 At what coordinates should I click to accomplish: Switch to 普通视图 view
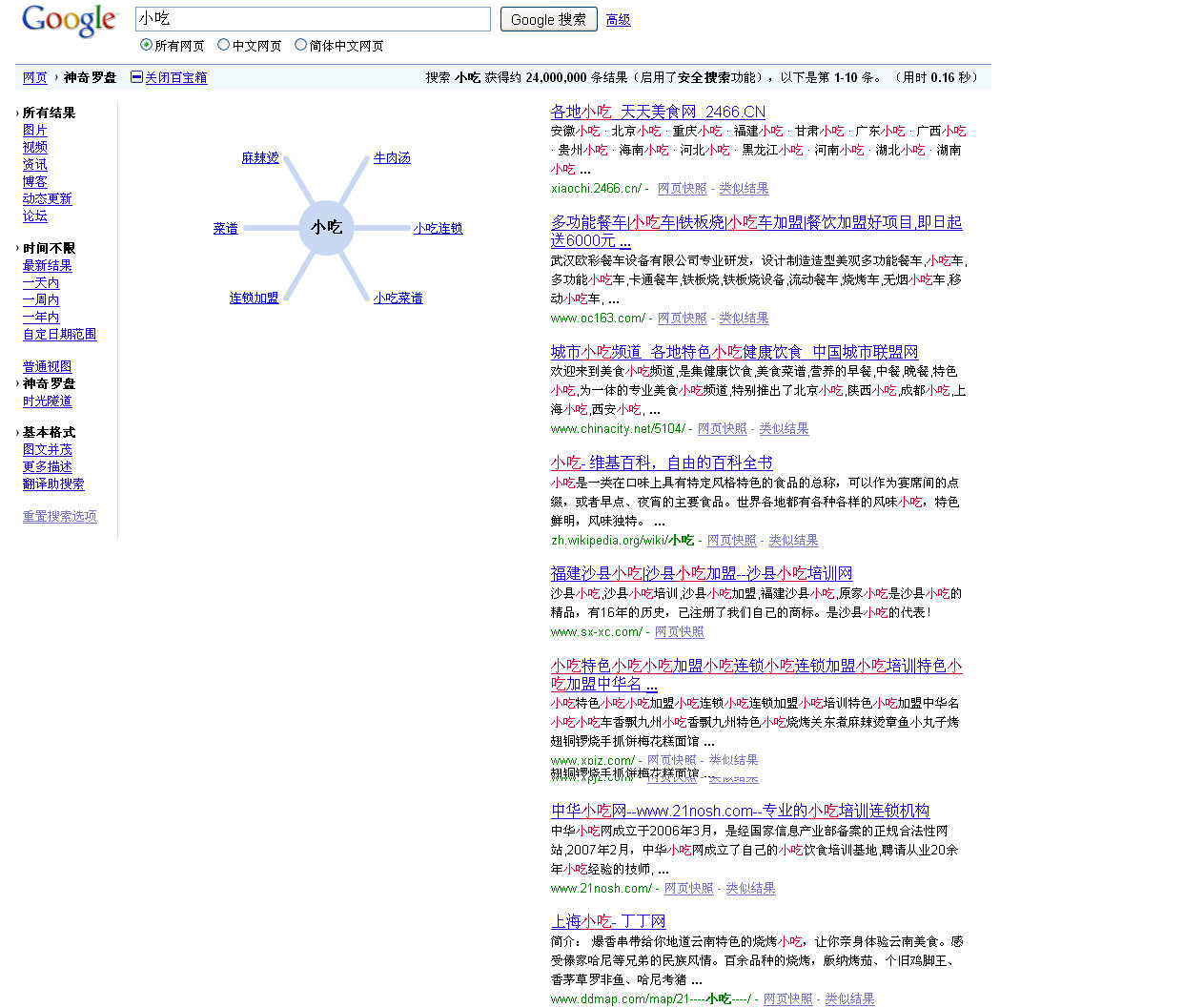pos(47,367)
